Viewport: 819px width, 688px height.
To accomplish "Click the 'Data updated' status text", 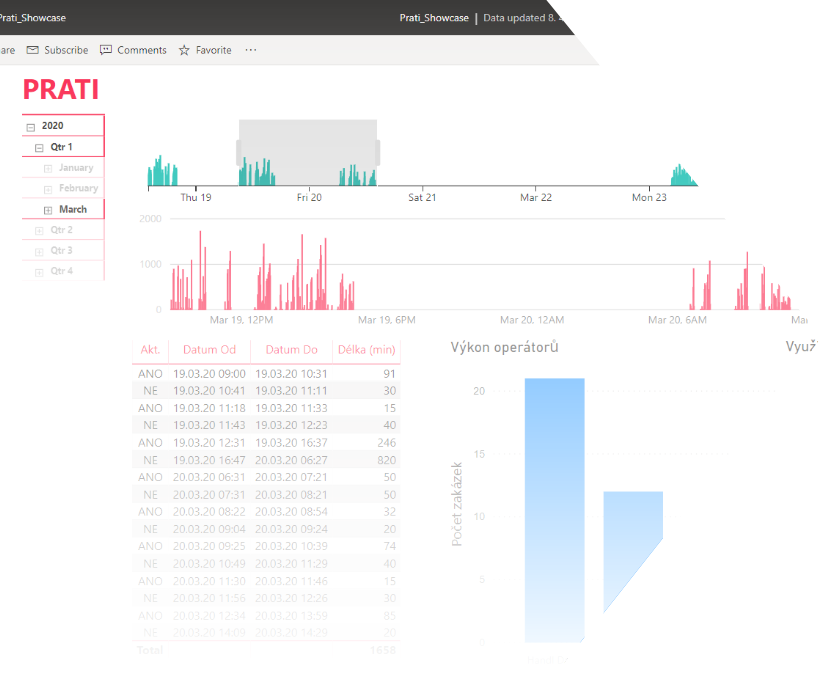I will (x=522, y=18).
